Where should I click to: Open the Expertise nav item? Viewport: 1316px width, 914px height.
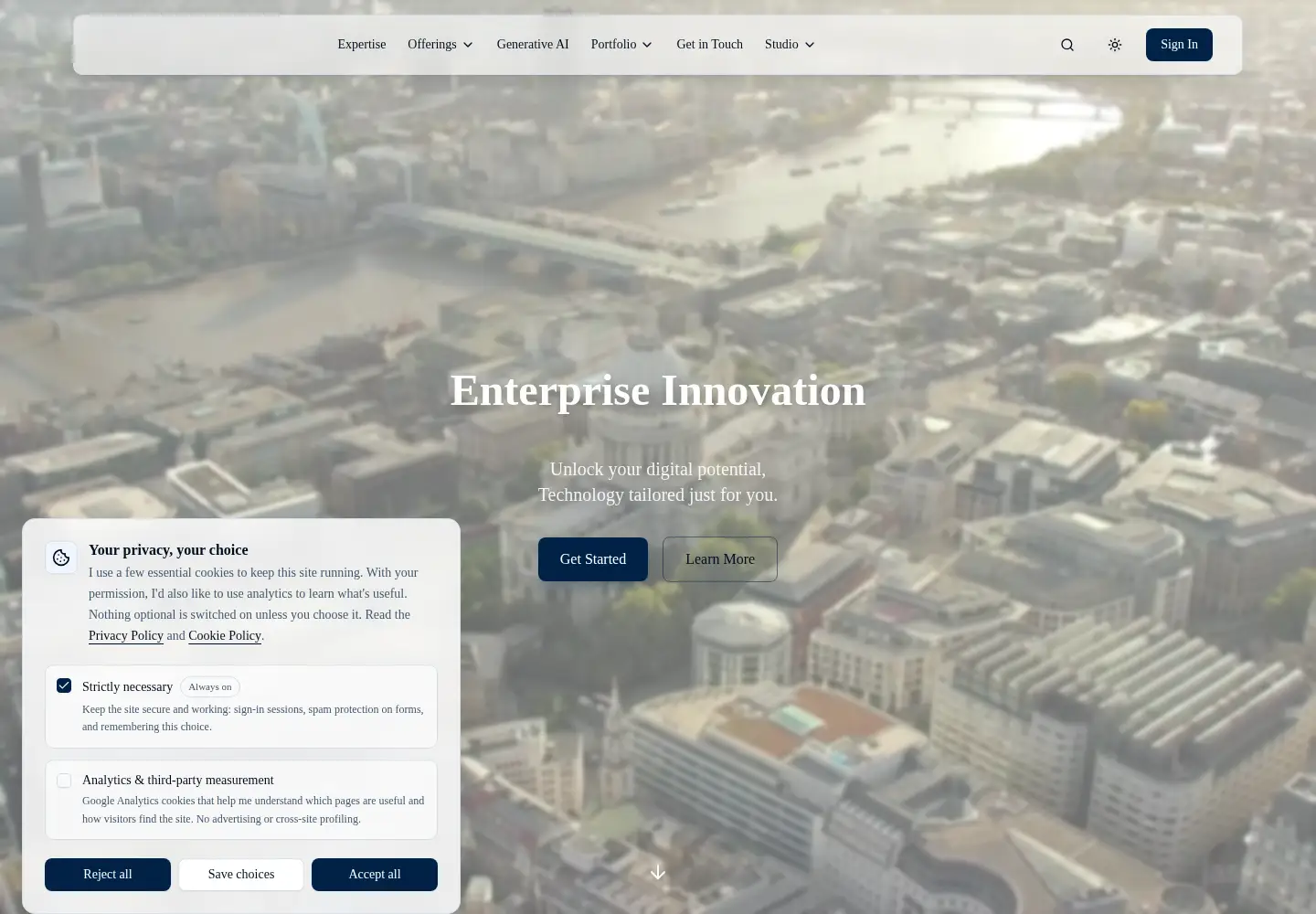click(x=362, y=45)
